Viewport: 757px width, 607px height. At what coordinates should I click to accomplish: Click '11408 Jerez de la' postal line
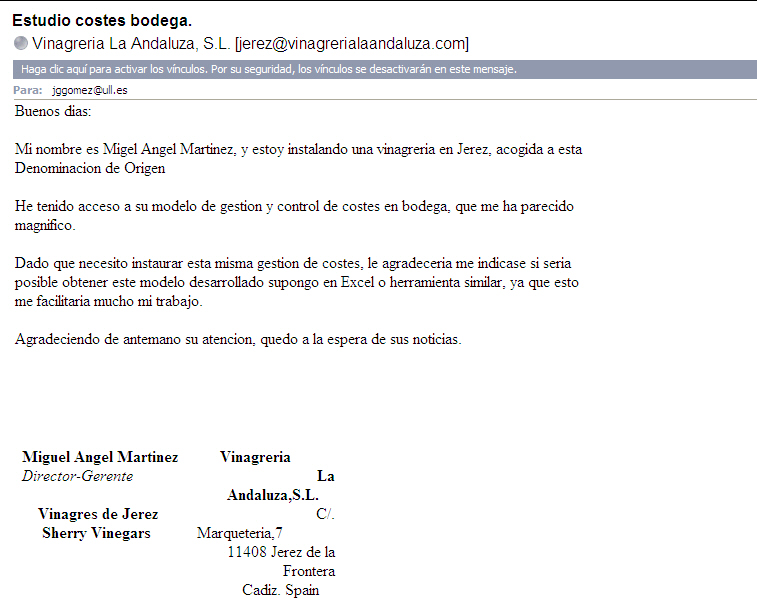(x=281, y=552)
